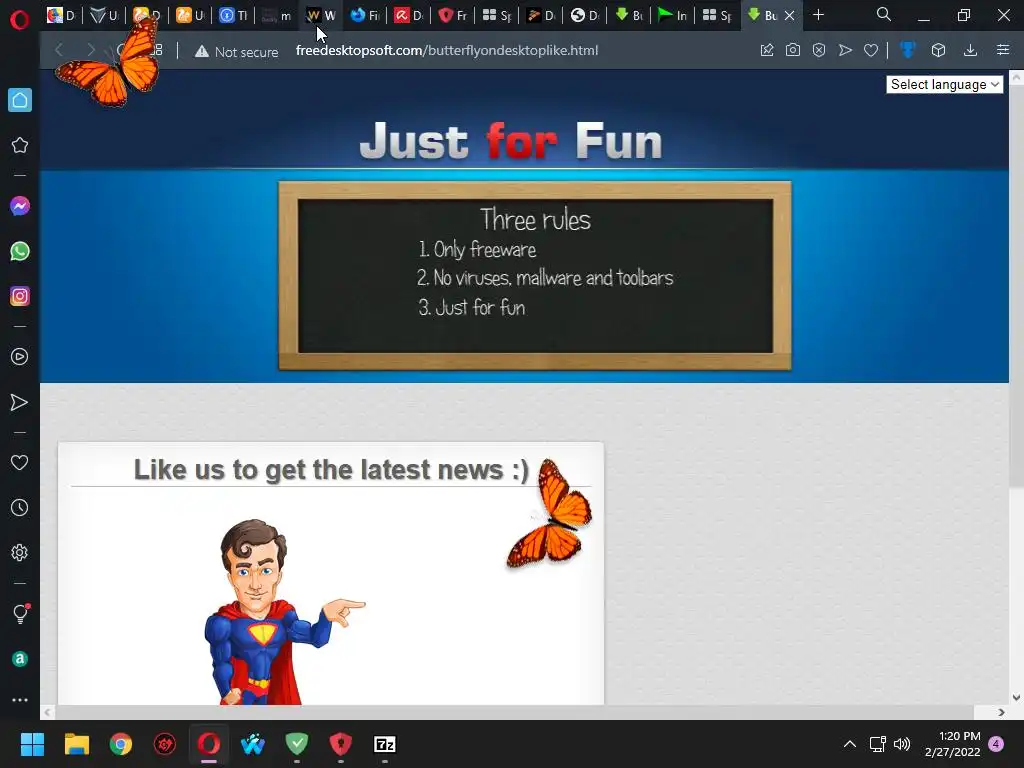Image resolution: width=1024 pixels, height=768 pixels.
Task: Open the Easy setup sliders icon
Action: (x=1003, y=50)
